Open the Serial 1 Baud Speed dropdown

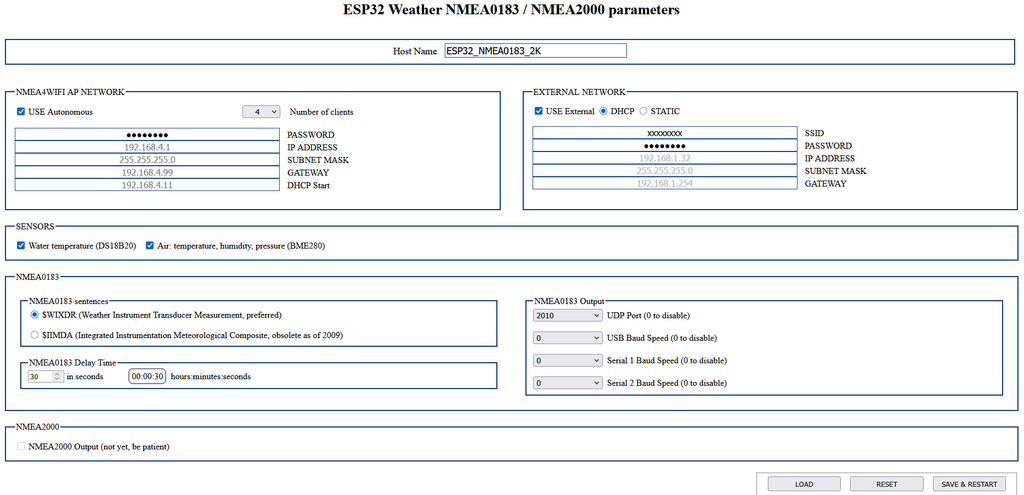568,360
